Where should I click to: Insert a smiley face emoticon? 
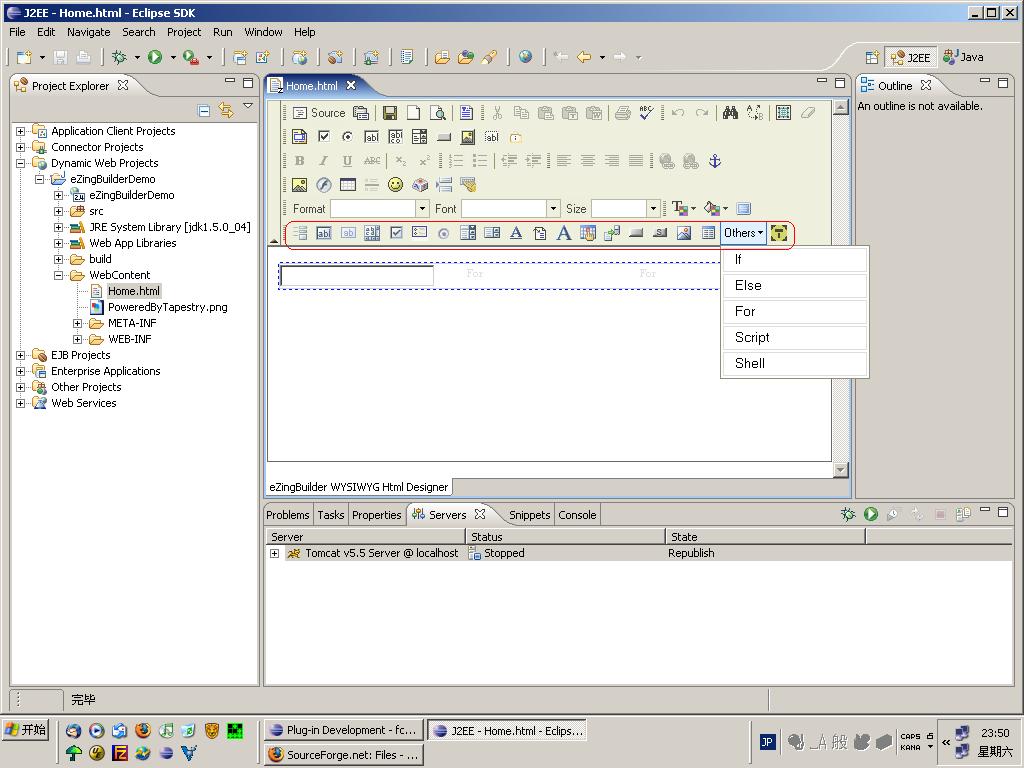pyautogui.click(x=396, y=185)
